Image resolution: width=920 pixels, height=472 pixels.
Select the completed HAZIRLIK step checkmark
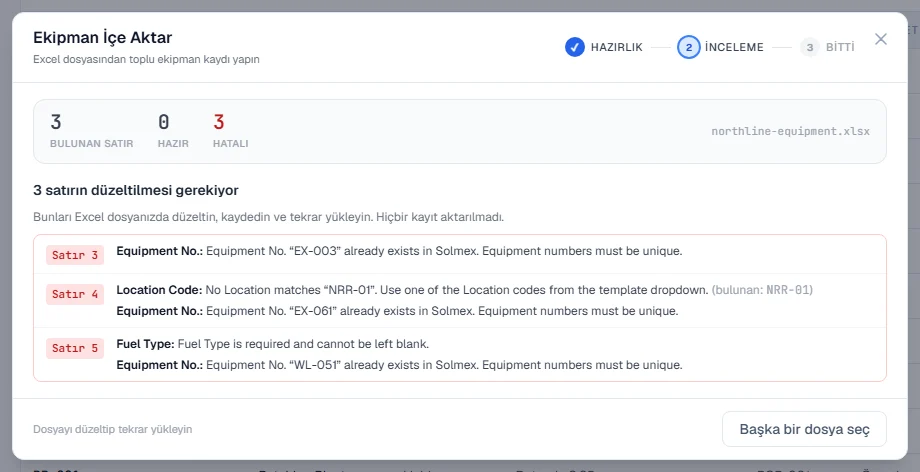click(574, 47)
